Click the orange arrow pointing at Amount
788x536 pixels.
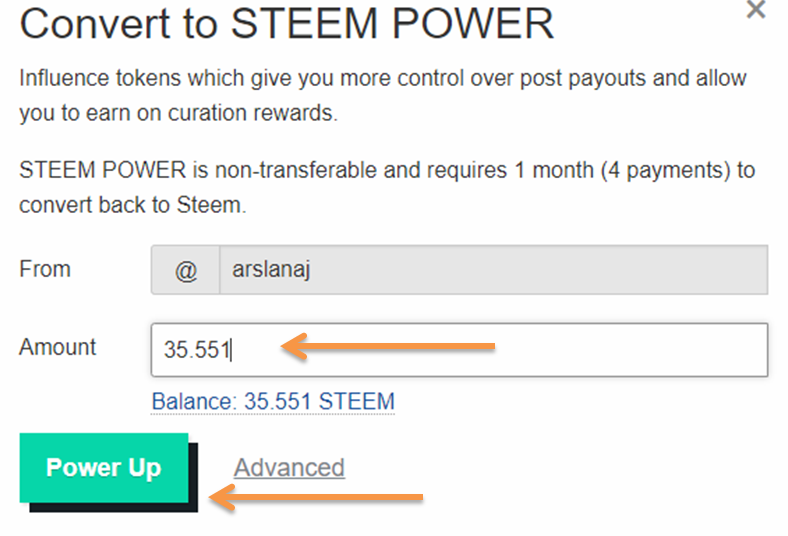388,347
